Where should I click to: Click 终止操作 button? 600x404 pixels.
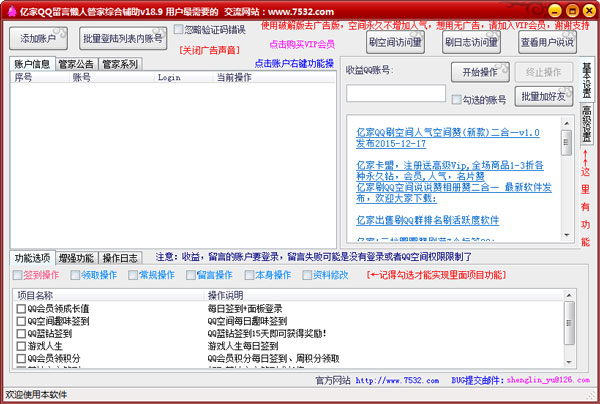(x=543, y=72)
